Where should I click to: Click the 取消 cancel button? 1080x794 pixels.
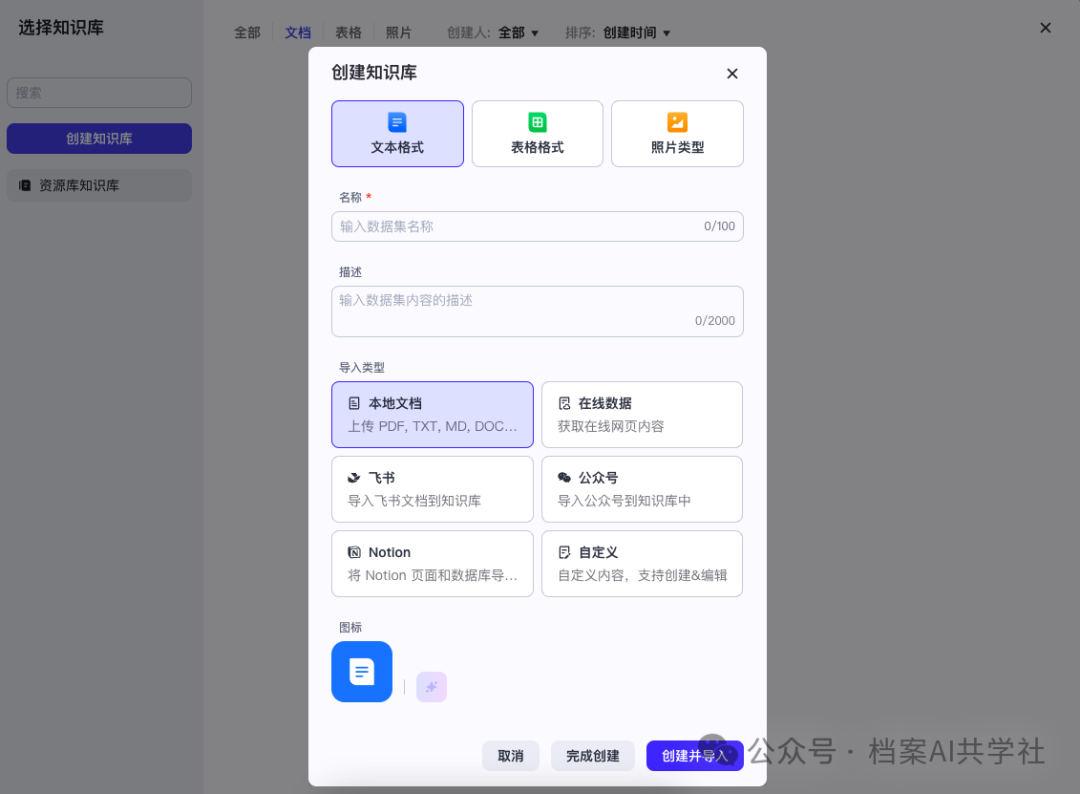510,755
